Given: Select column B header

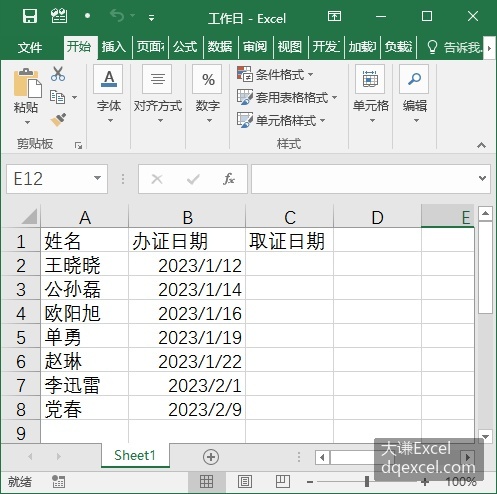Looking at the screenshot, I should pyautogui.click(x=187, y=217).
